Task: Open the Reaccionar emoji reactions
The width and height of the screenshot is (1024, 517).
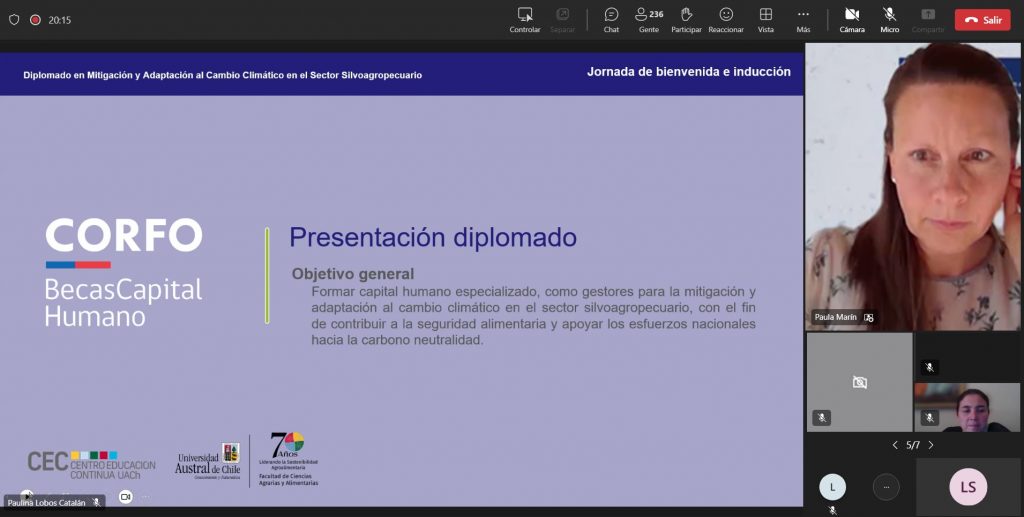Action: 726,19
